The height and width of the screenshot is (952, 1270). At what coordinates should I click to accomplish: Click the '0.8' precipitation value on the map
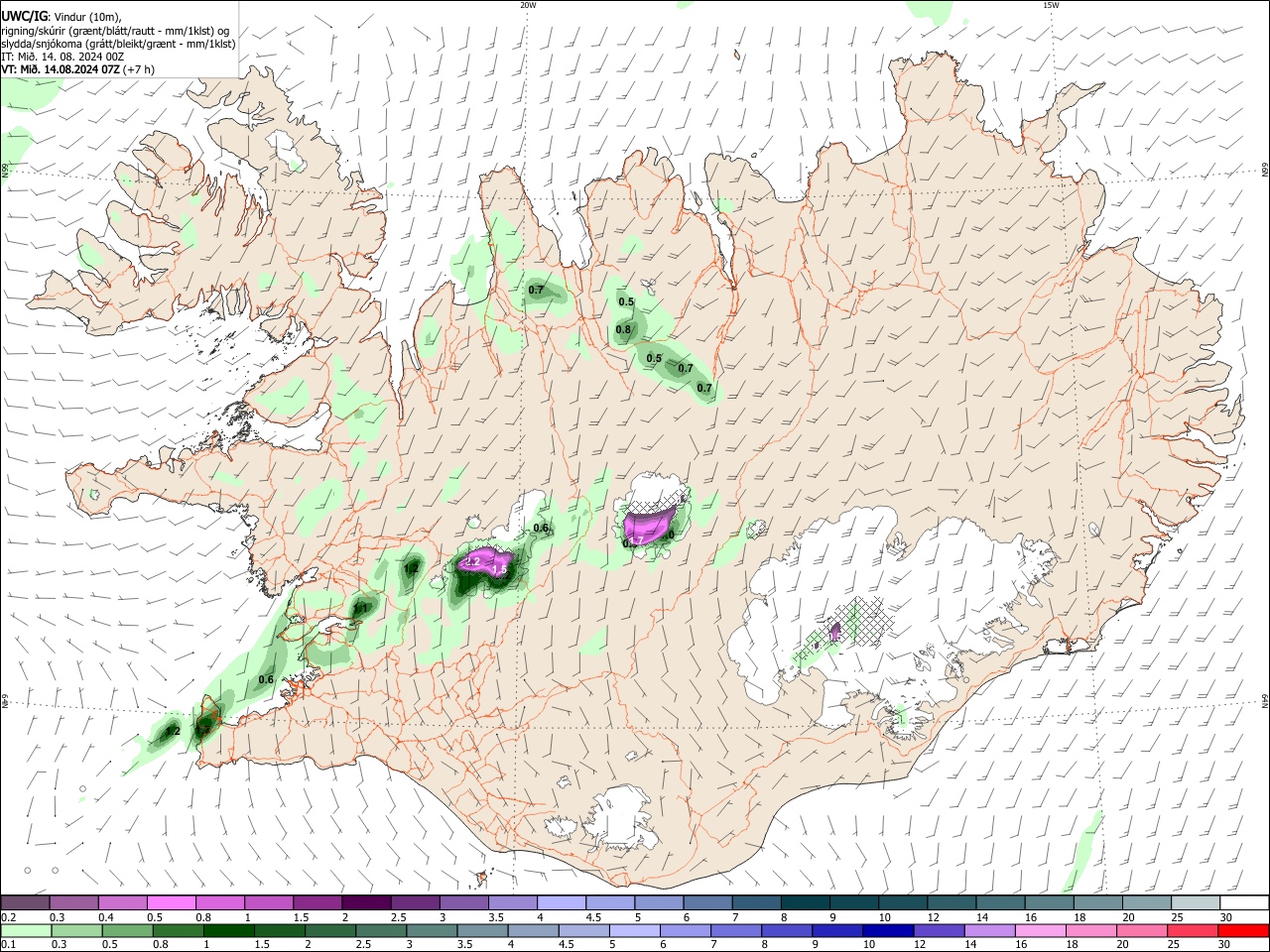(623, 329)
